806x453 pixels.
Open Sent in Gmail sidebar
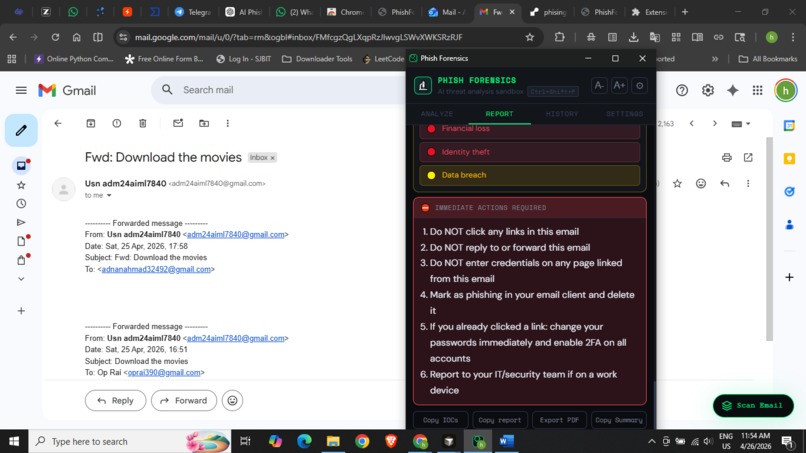point(21,223)
